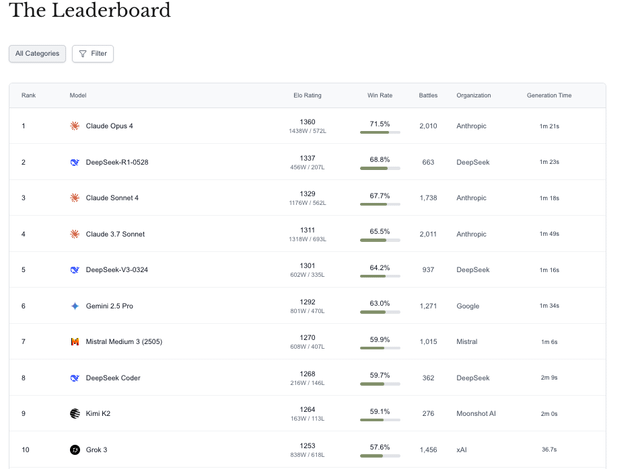Sort by the Battles column header
The image size is (640, 469).
[428, 95]
